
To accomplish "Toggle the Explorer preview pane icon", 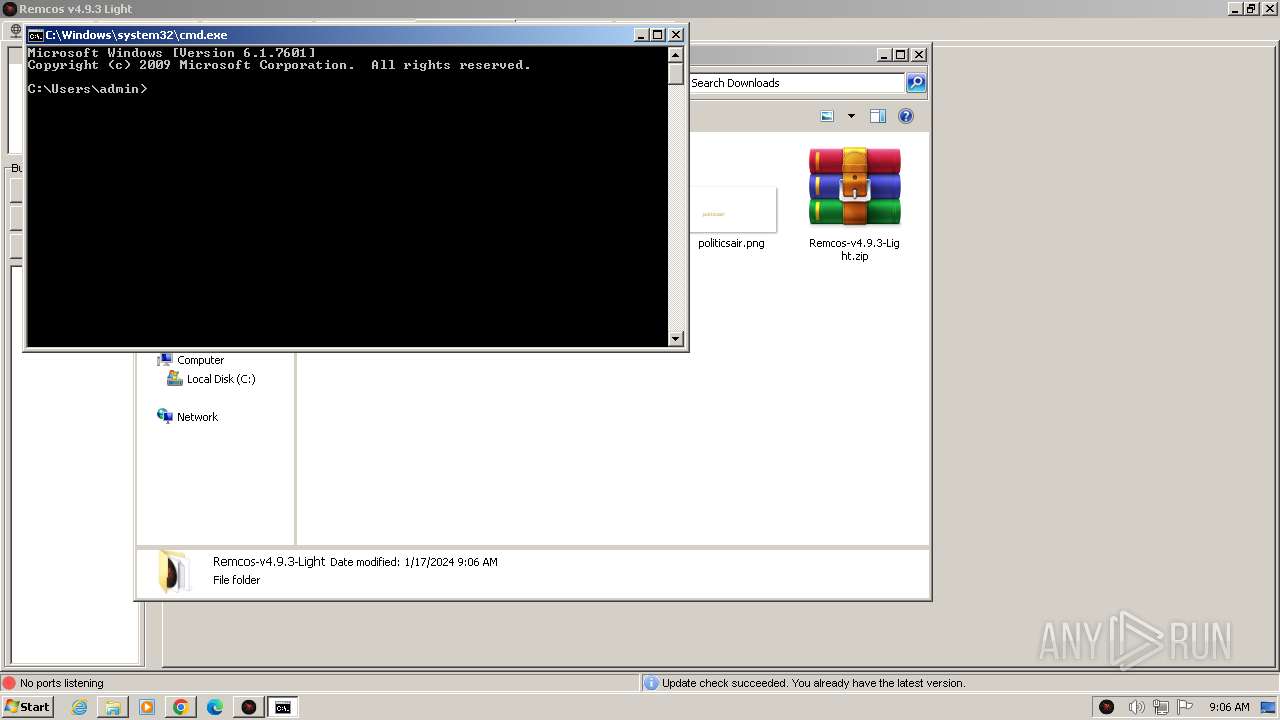I will 878,116.
